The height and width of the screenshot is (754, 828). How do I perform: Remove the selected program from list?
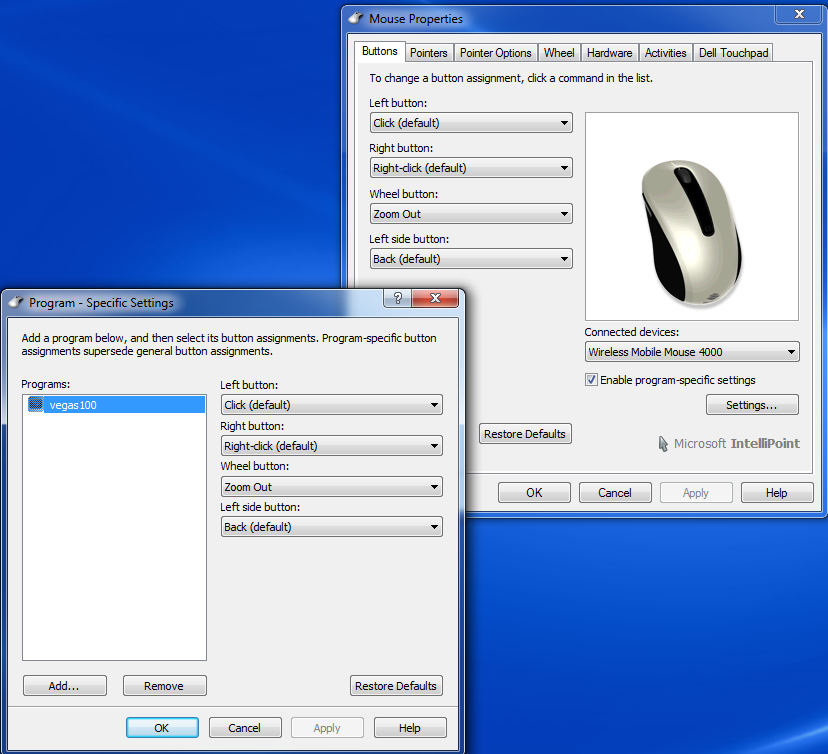pyautogui.click(x=164, y=686)
